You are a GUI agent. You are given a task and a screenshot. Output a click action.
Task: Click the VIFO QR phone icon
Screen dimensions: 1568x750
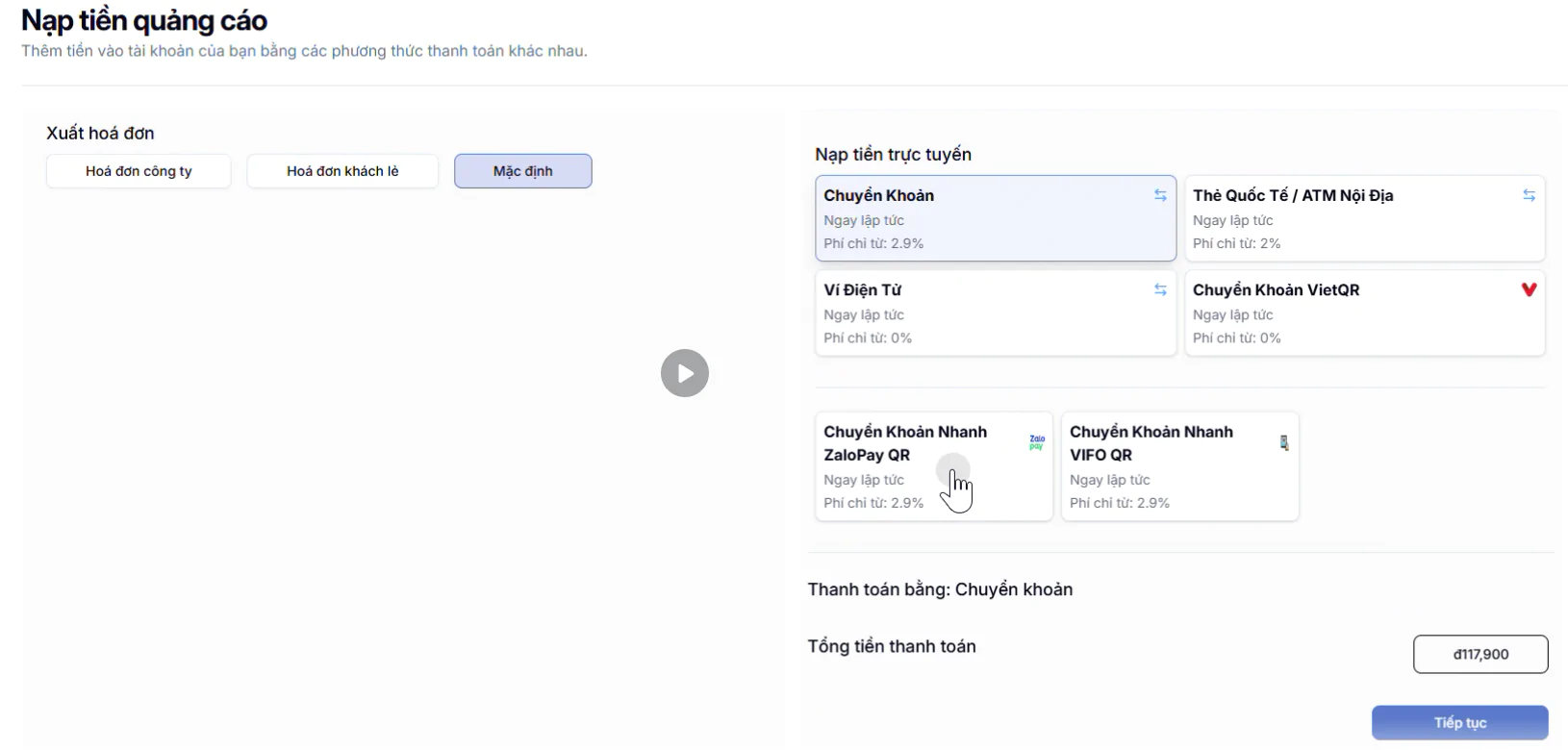1283,442
